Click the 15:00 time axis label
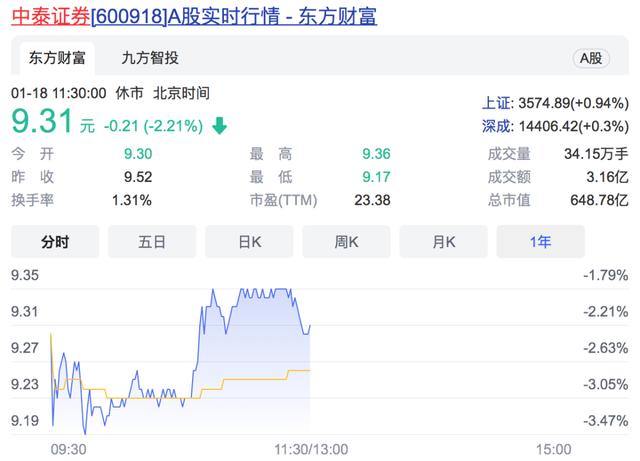The height and width of the screenshot is (461, 640). 553,450
